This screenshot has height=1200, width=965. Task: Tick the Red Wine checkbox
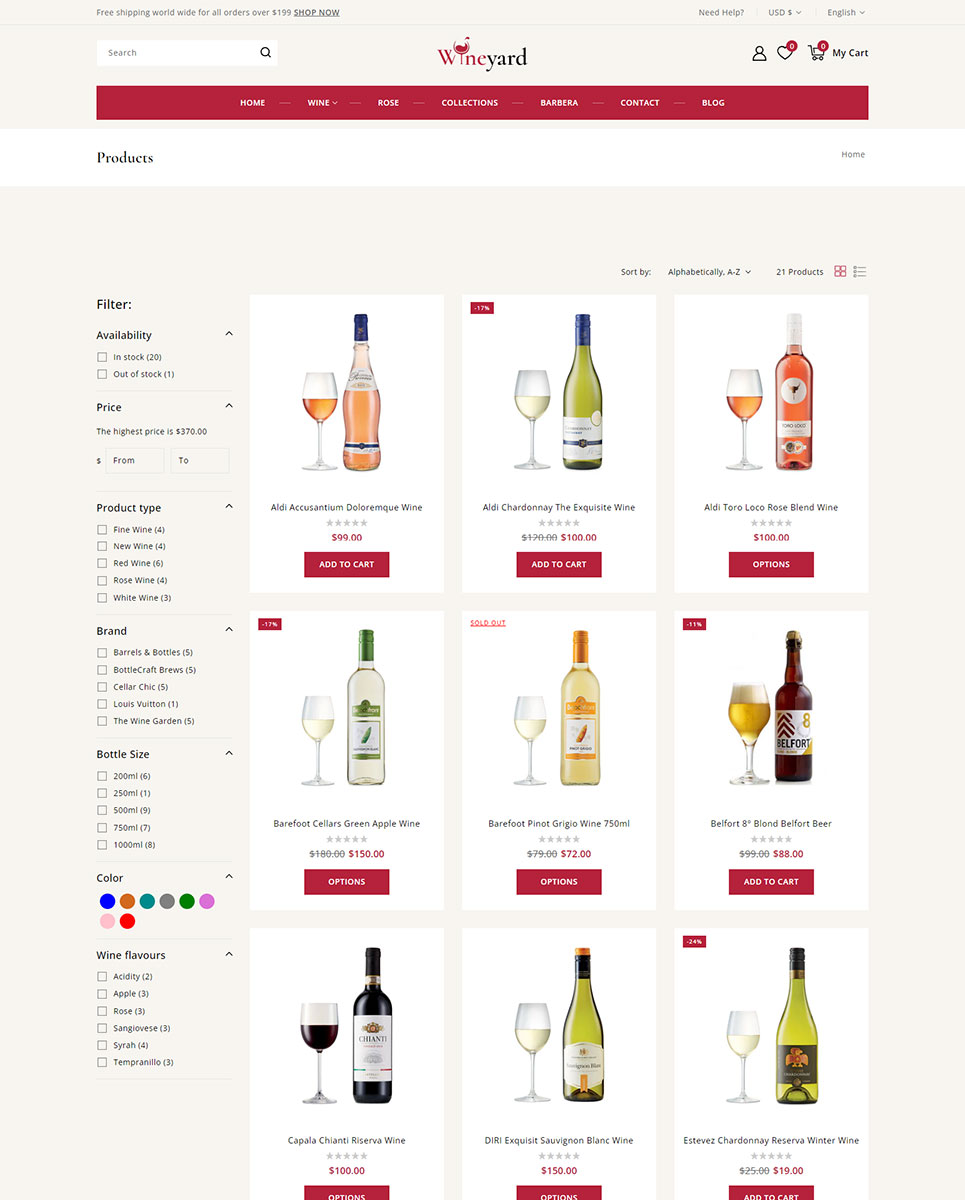click(102, 563)
